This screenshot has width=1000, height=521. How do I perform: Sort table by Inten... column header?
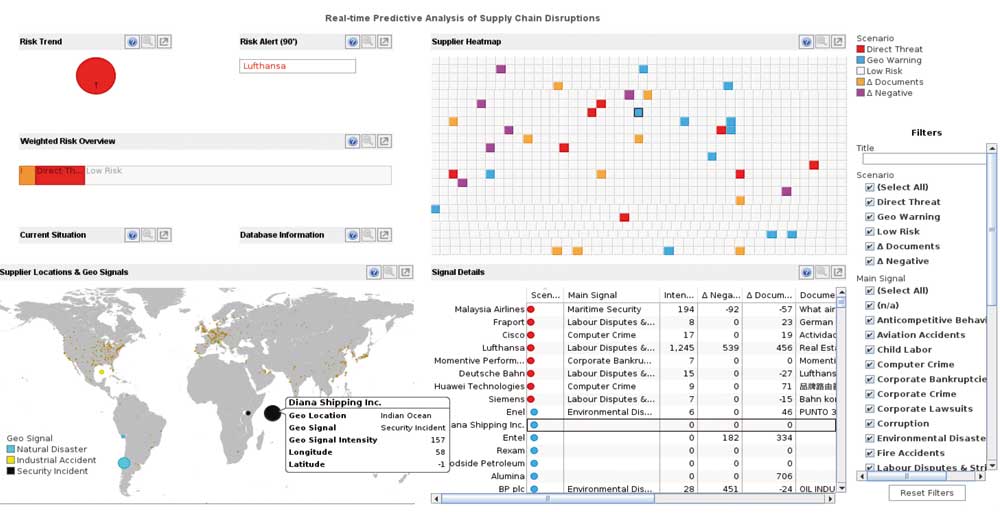pos(679,295)
